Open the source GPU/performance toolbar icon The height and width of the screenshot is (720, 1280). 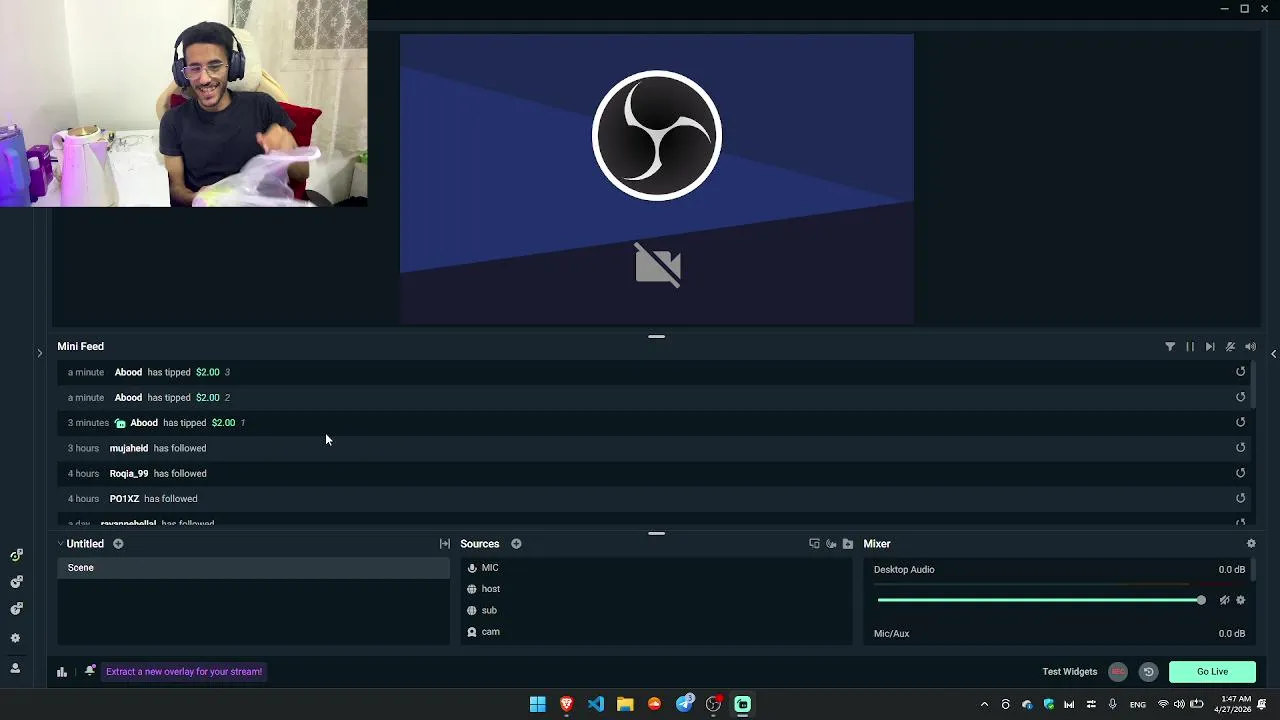tap(831, 544)
